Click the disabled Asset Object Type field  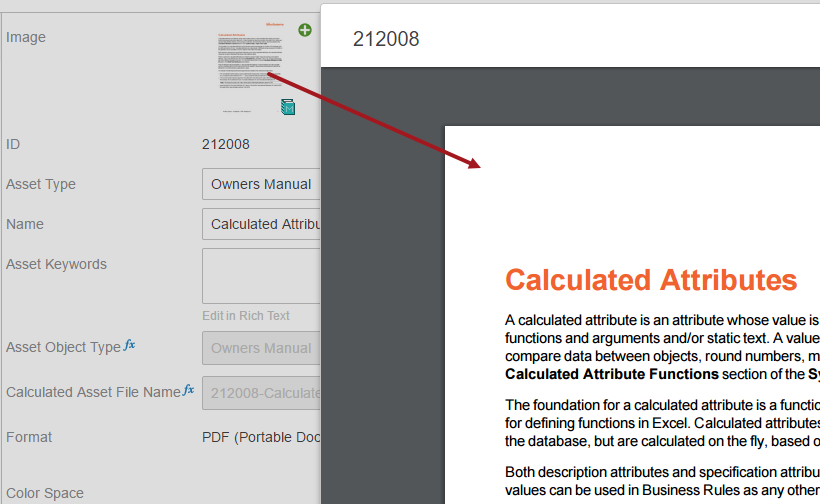pos(261,348)
